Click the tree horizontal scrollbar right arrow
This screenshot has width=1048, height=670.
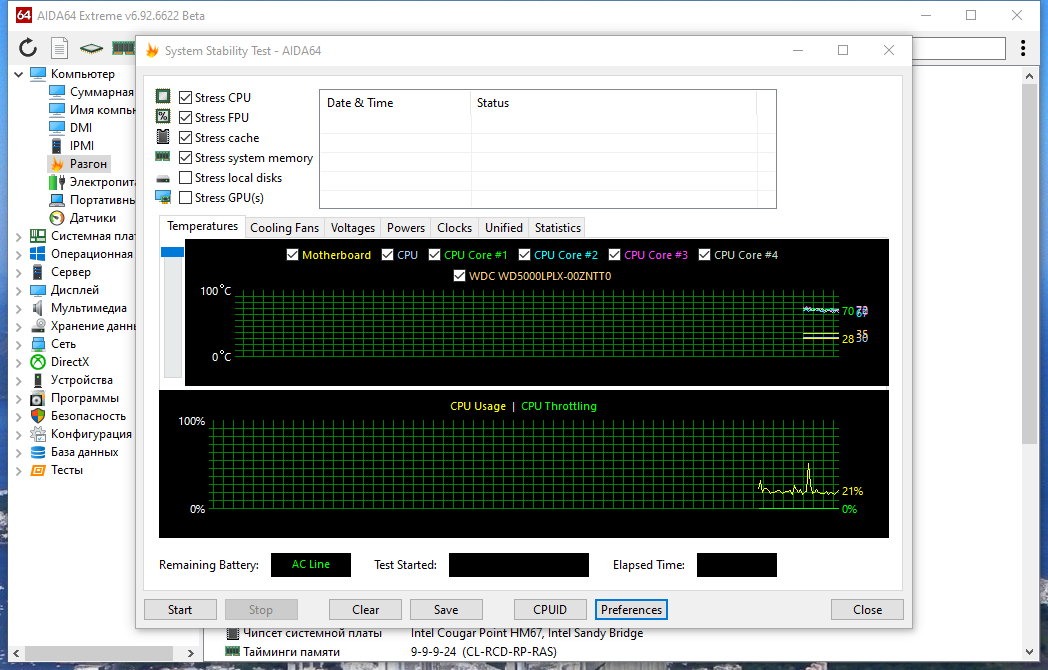click(190, 653)
